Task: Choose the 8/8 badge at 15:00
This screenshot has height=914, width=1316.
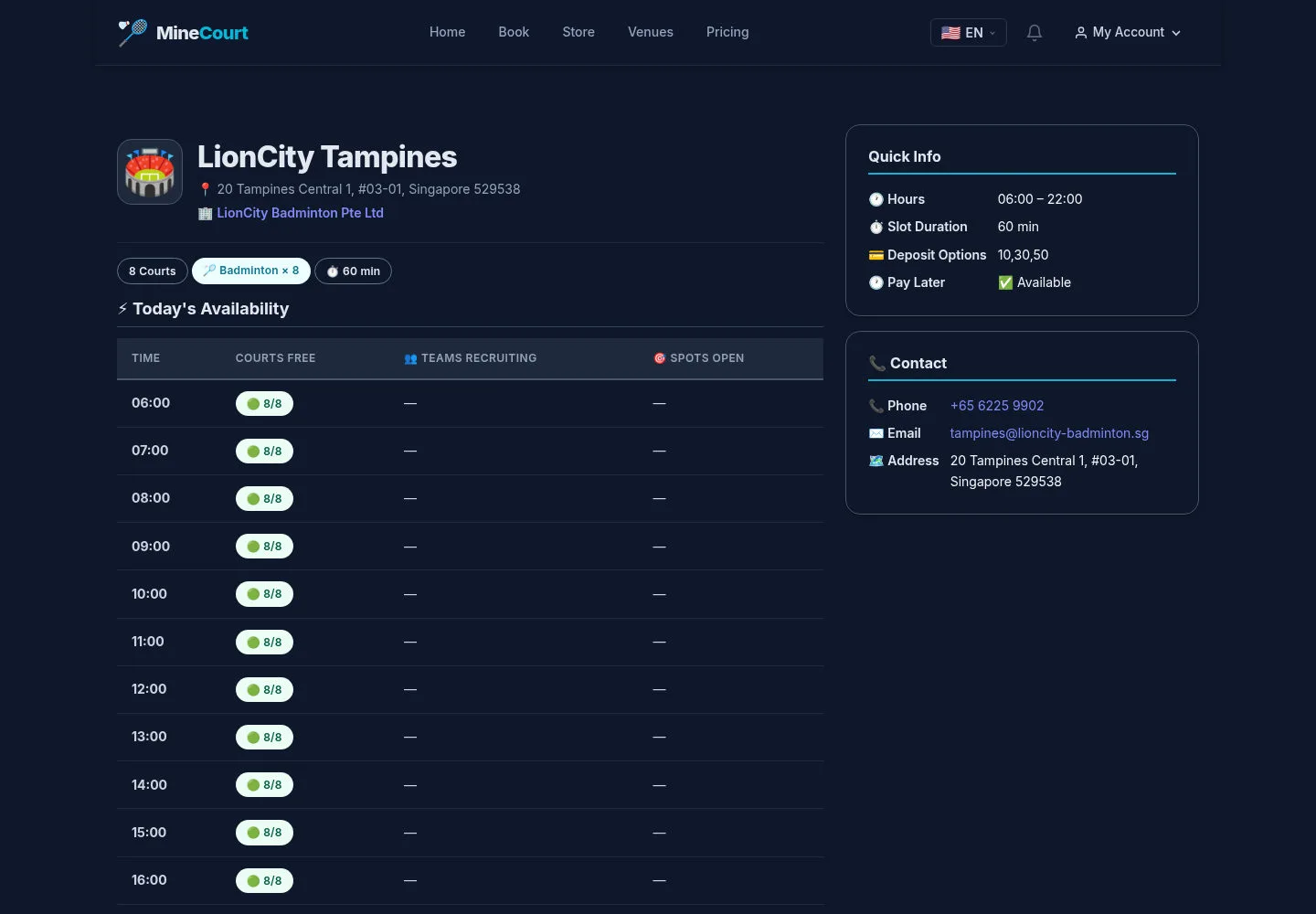Action: click(x=264, y=833)
